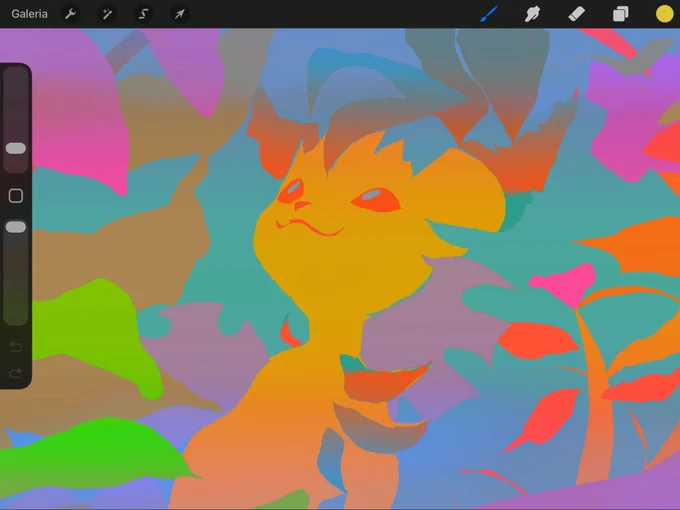Tap the square modify button in the sidebar
Viewport: 680px width, 510px height.
pos(16,196)
